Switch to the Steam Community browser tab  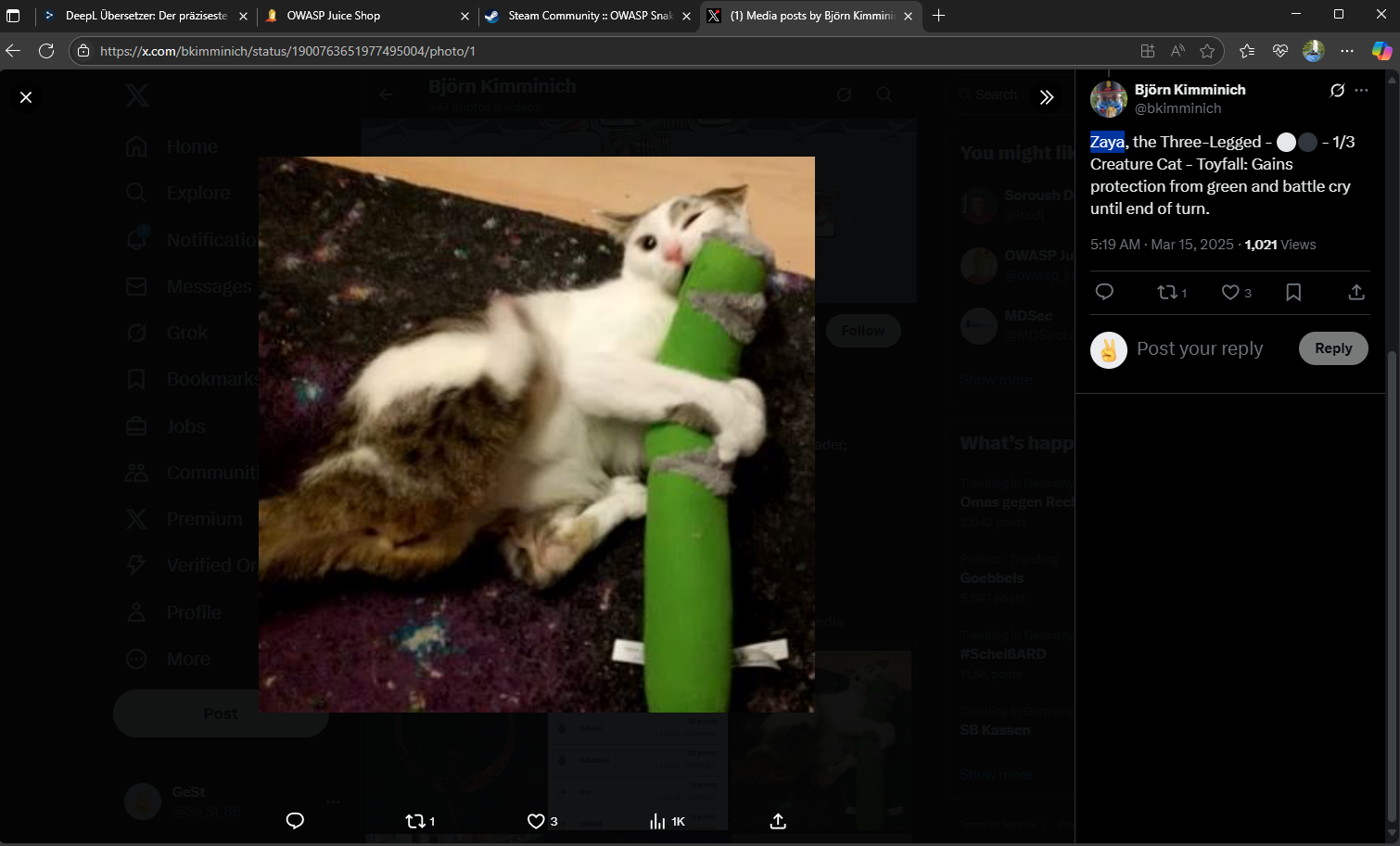(x=584, y=16)
